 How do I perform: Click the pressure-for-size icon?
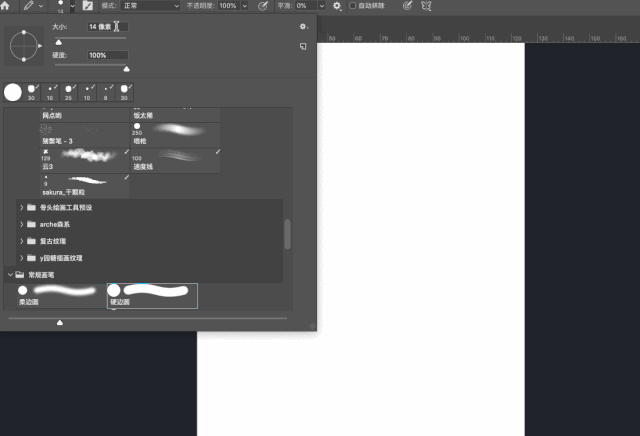point(407,6)
